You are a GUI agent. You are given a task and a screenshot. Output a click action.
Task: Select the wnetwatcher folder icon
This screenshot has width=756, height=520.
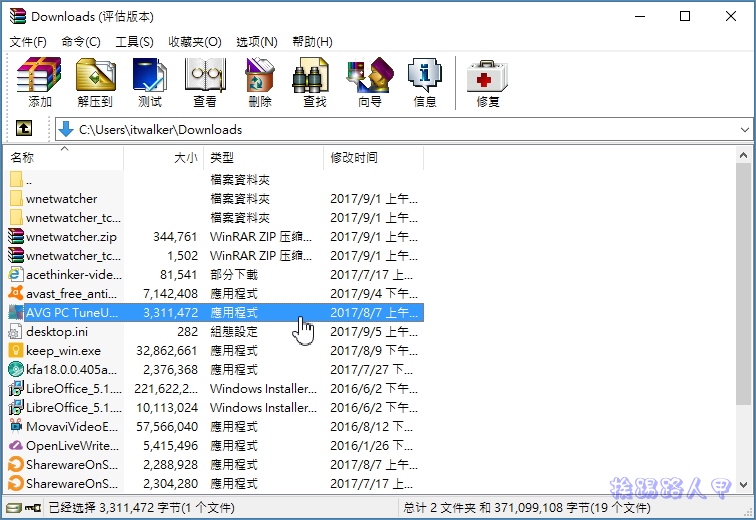click(x=15, y=198)
